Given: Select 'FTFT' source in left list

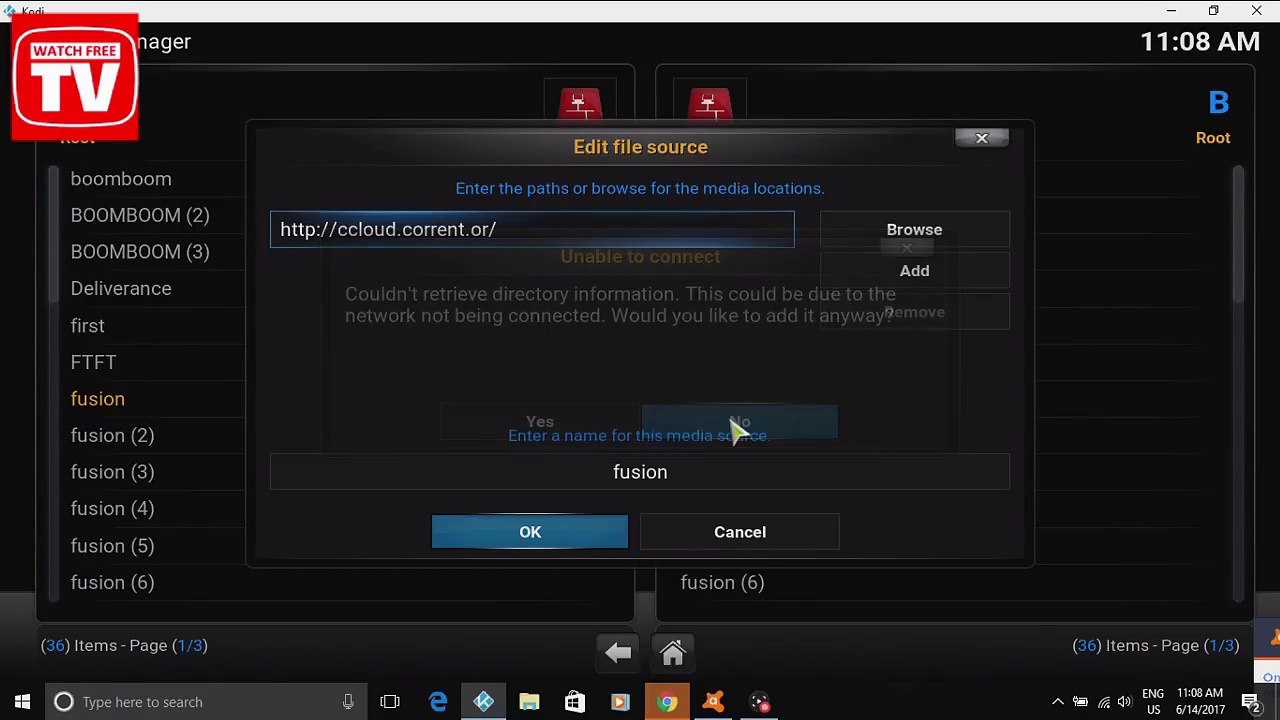Looking at the screenshot, I should (94, 362).
